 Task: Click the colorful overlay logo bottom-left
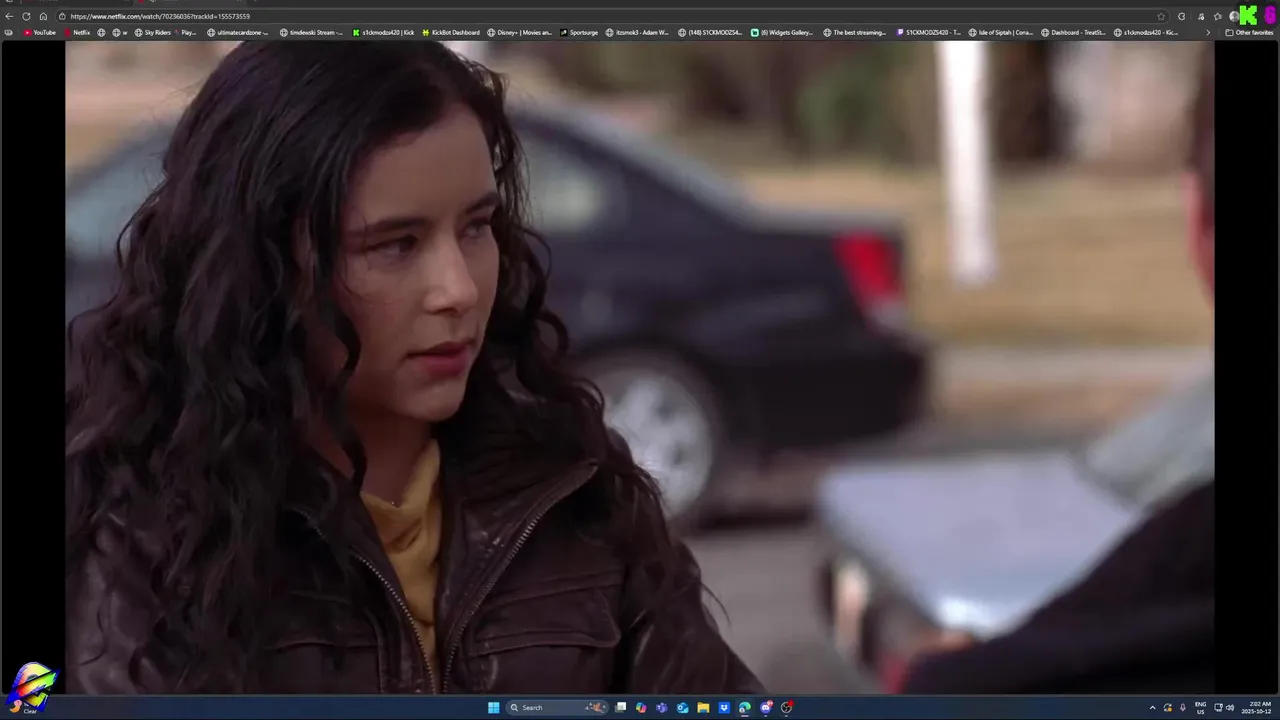(x=31, y=687)
